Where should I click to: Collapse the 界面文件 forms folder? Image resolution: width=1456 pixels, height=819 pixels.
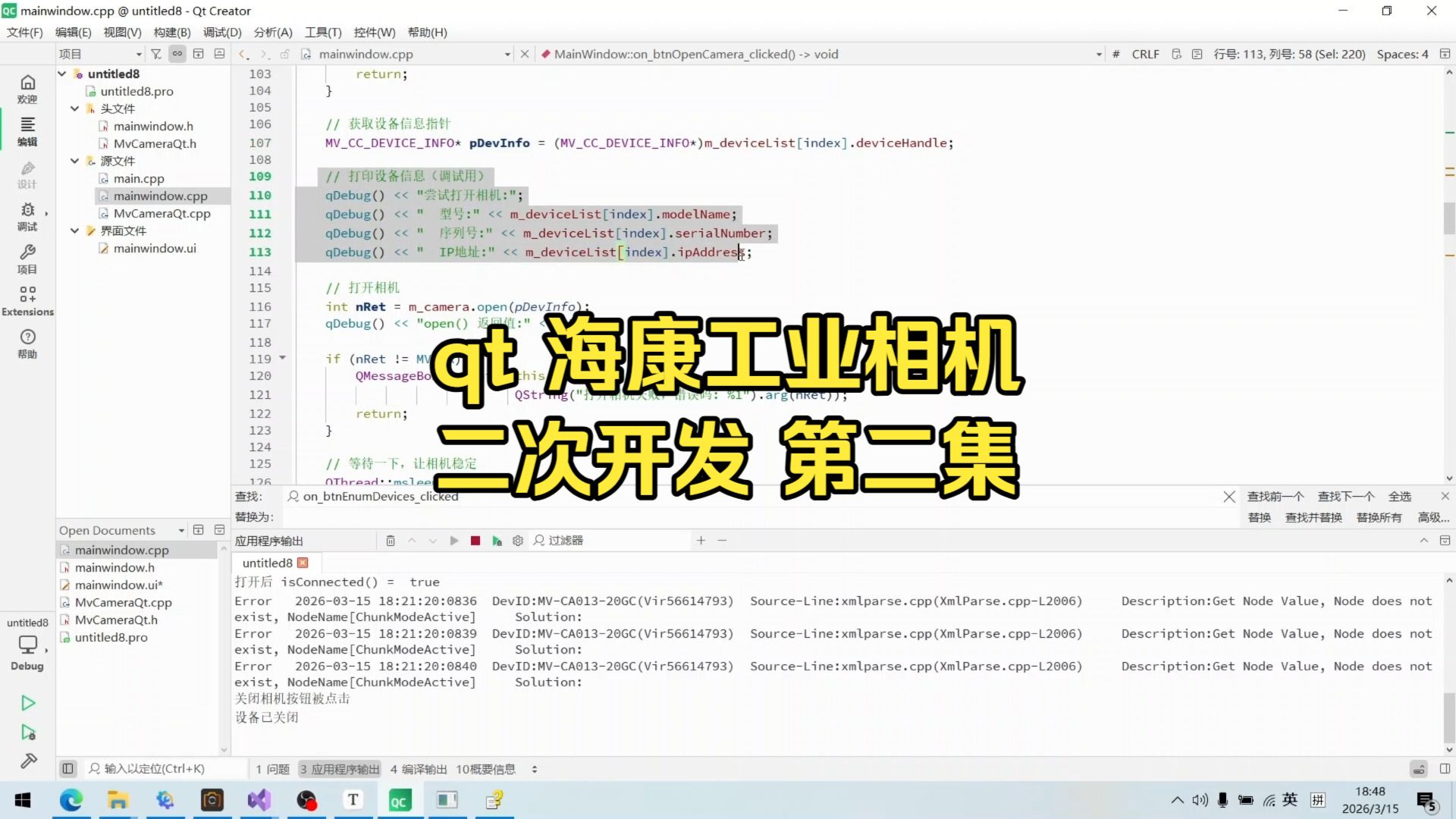click(74, 231)
